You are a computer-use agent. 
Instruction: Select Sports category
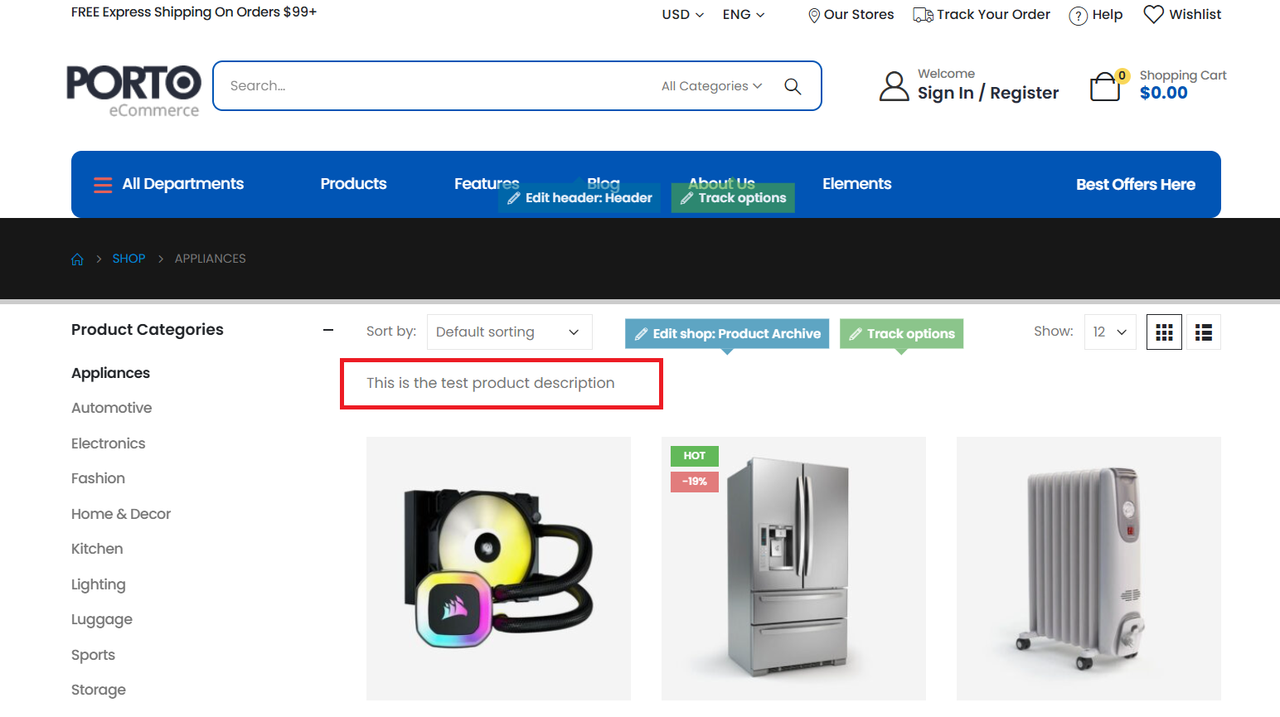pyautogui.click(x=93, y=655)
